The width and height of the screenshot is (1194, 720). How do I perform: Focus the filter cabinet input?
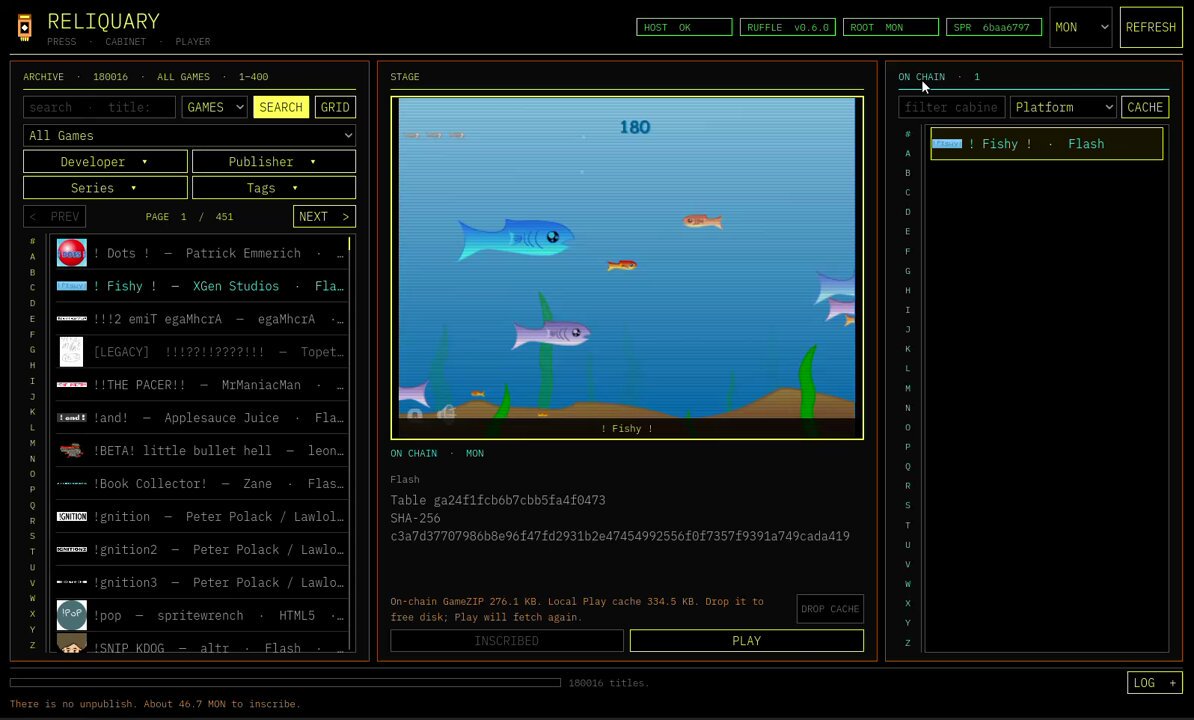tap(951, 107)
